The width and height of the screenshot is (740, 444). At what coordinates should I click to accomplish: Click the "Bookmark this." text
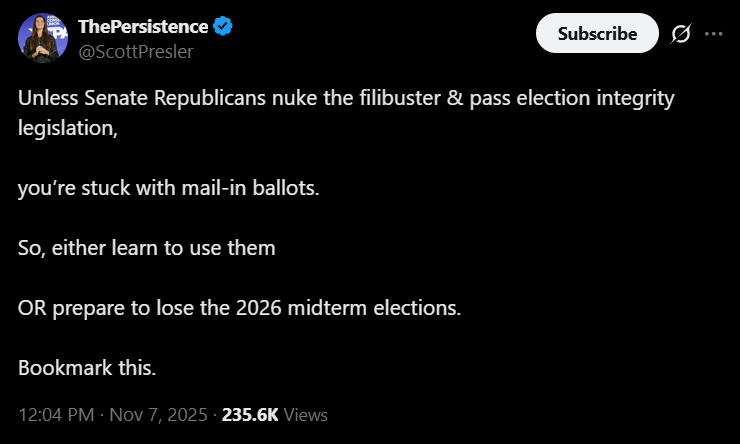(87, 367)
